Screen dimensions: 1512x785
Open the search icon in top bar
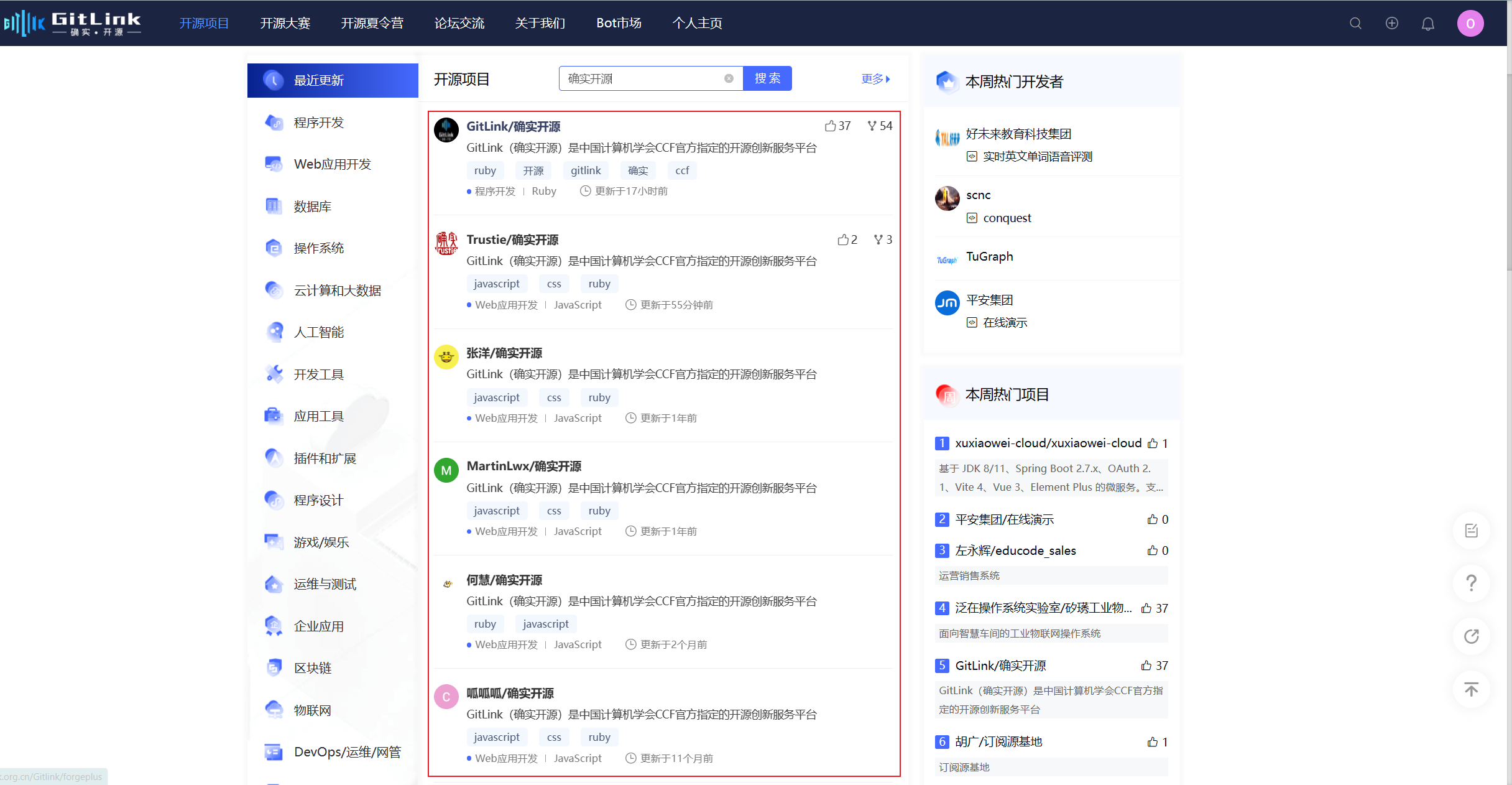(x=1355, y=24)
